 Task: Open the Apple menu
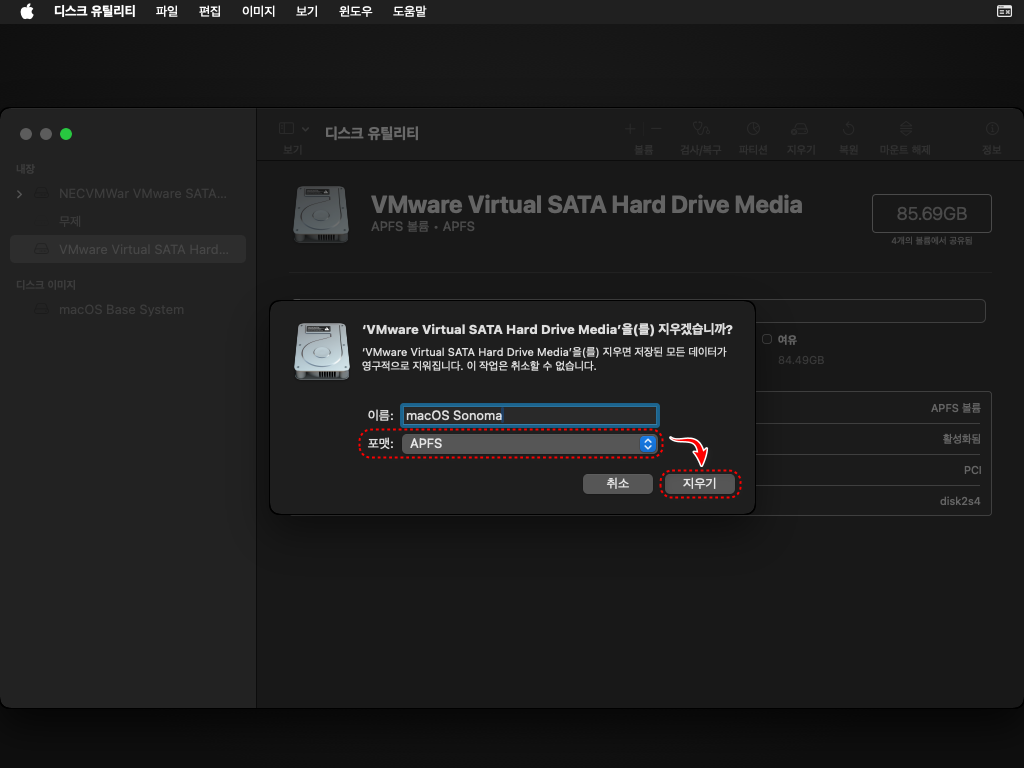(x=27, y=11)
